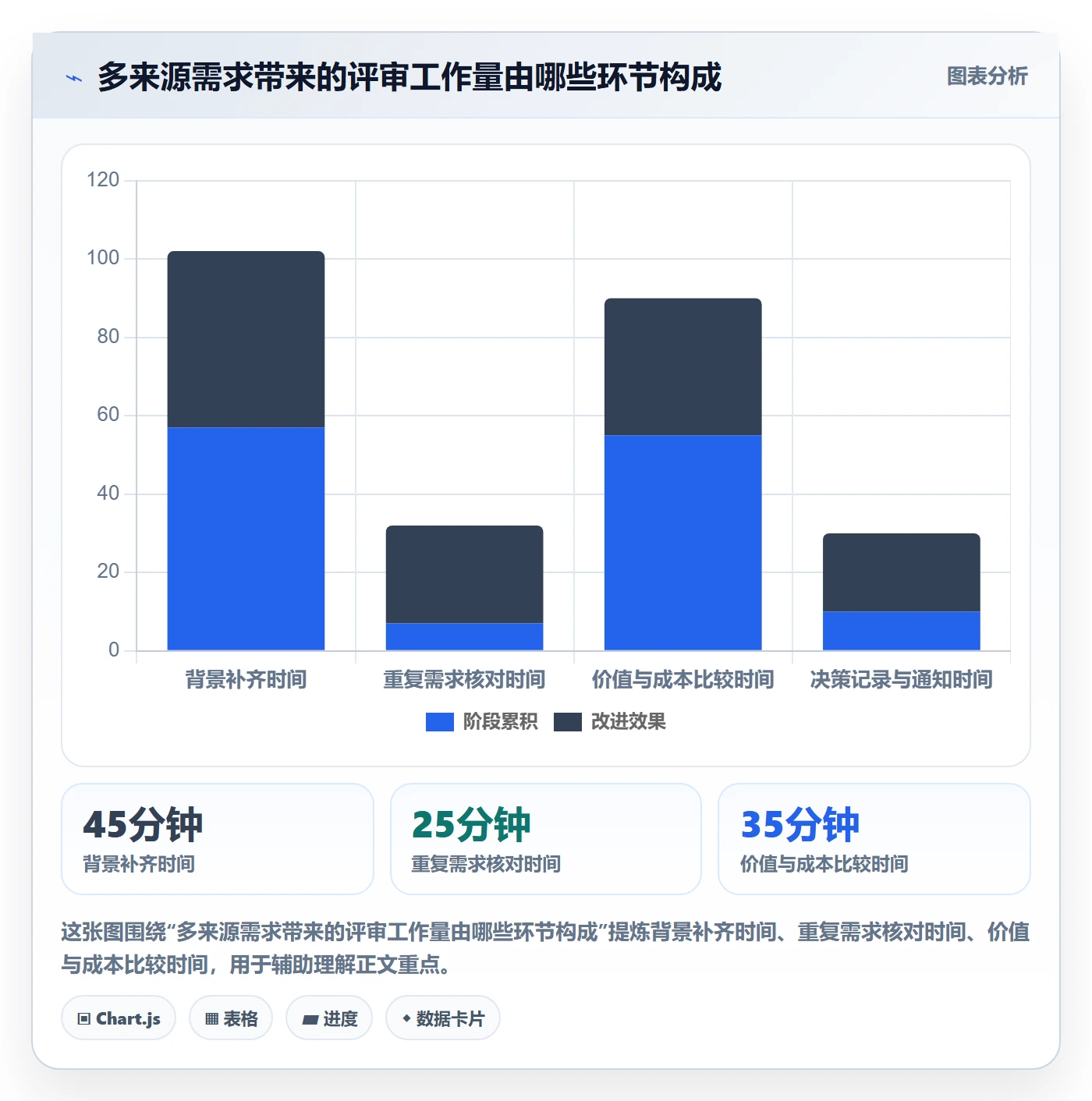Select the Chart.js tag chip
The height and width of the screenshot is (1101, 1092).
(119, 1018)
